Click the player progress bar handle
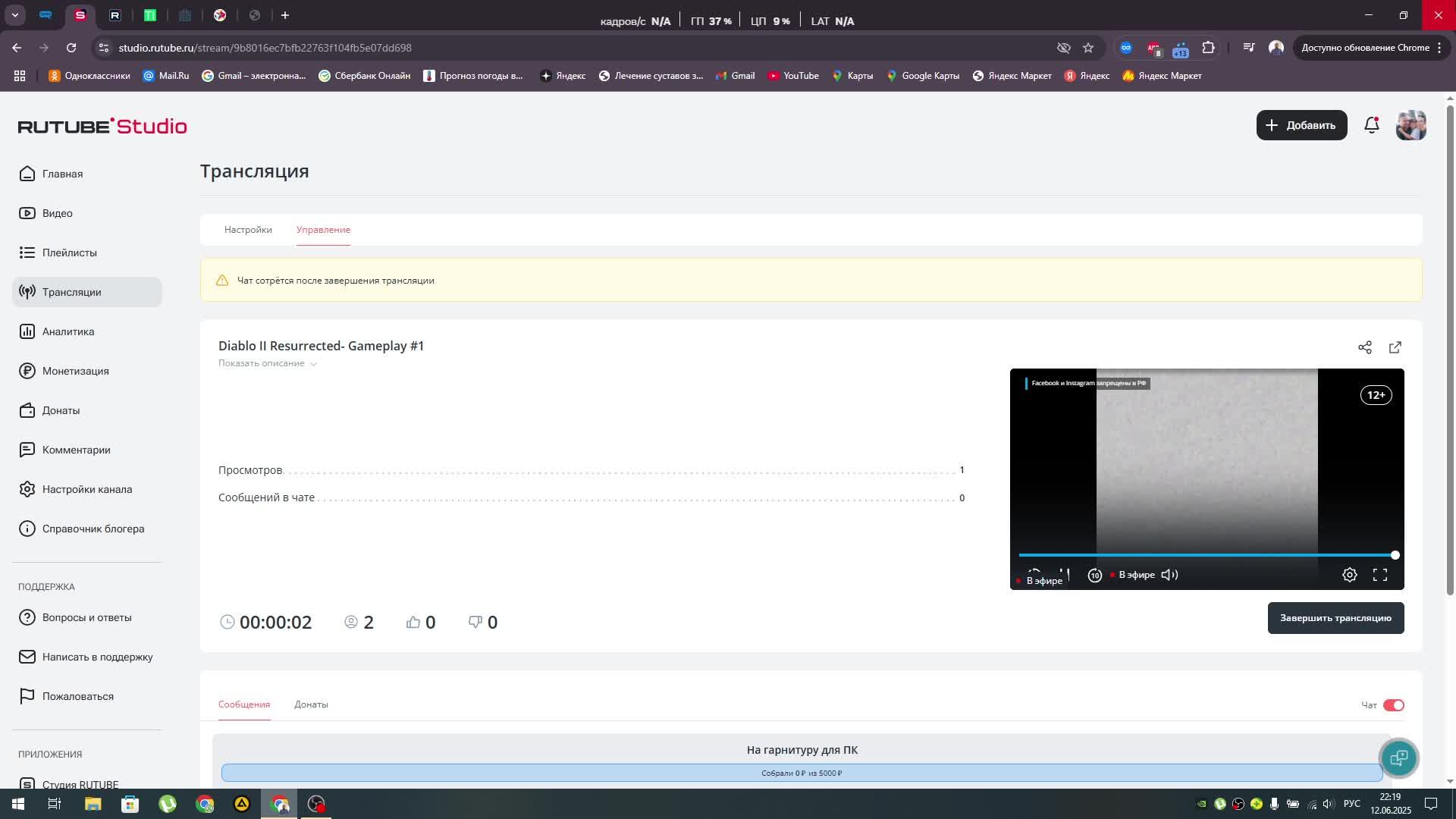 [1395, 555]
